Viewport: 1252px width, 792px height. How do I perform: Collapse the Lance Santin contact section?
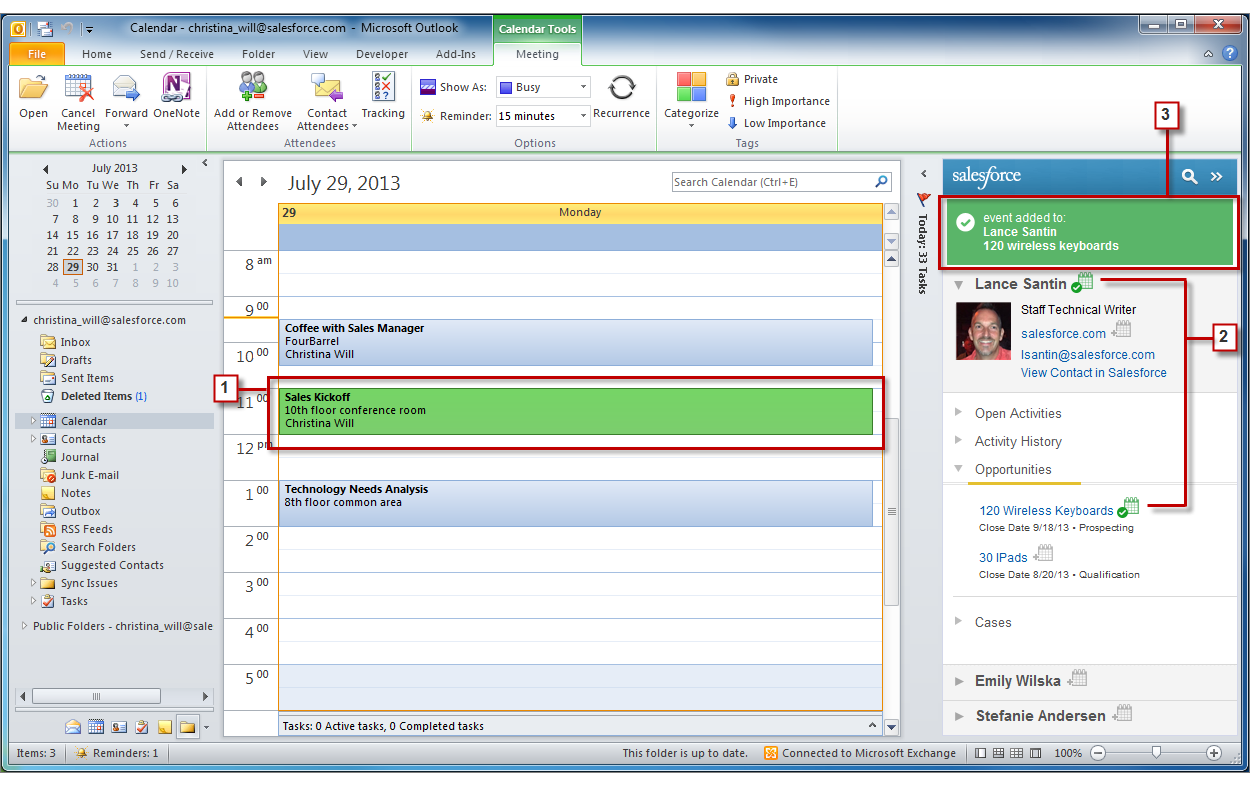pyautogui.click(x=959, y=284)
